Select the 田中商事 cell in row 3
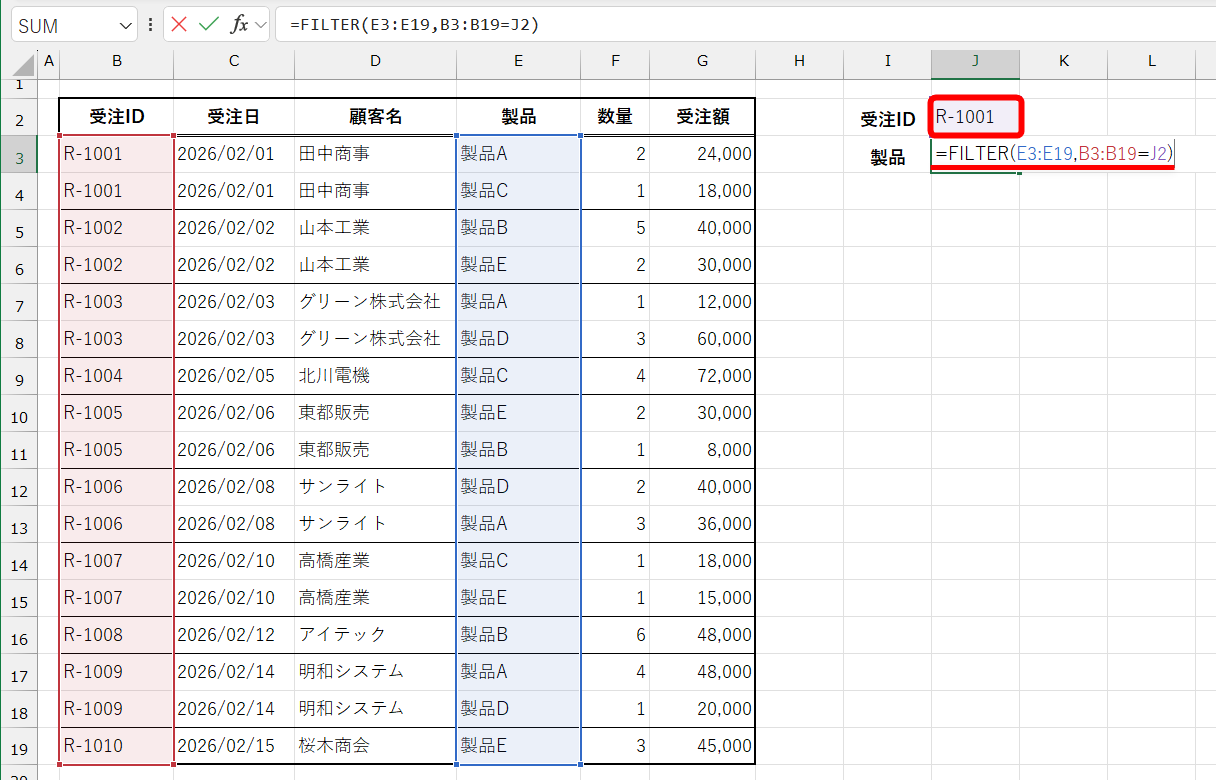Screen dimensions: 1216x780 (375, 153)
